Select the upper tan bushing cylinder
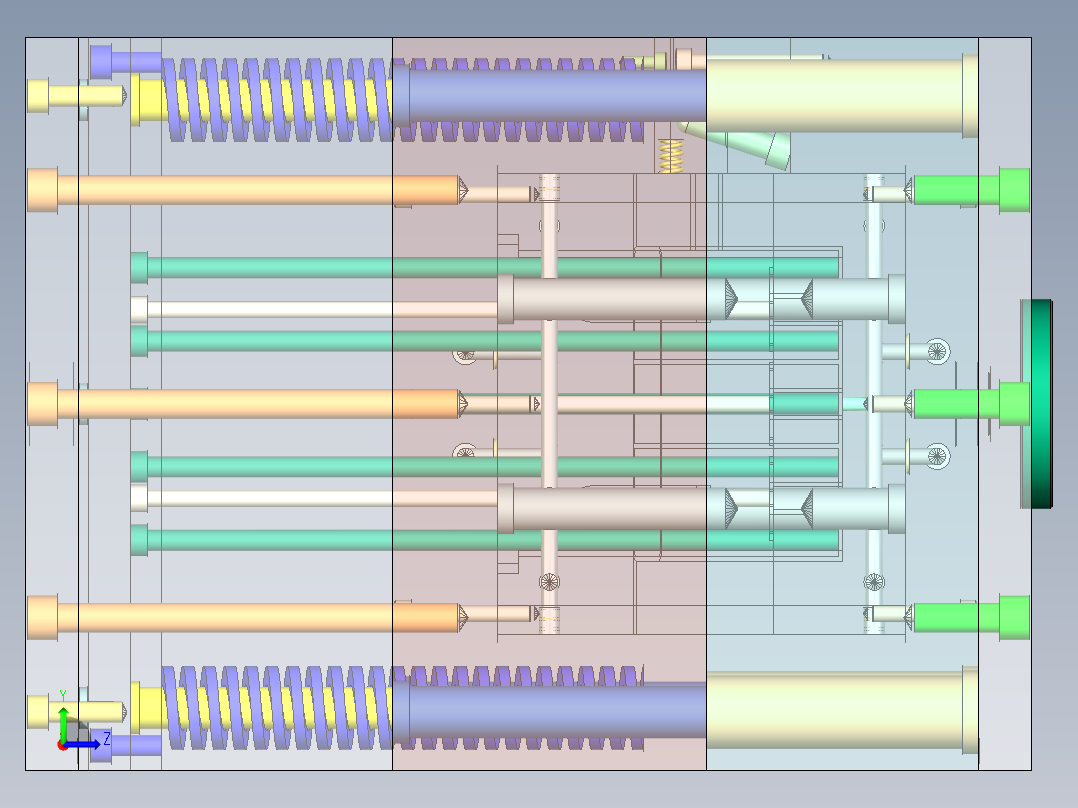 coord(602,299)
